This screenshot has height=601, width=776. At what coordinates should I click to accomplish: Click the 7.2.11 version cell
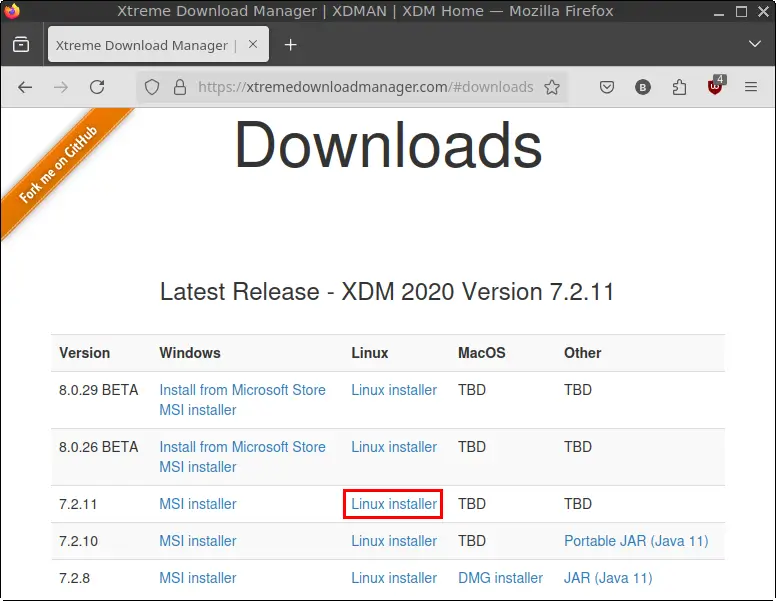pyautogui.click(x=78, y=504)
